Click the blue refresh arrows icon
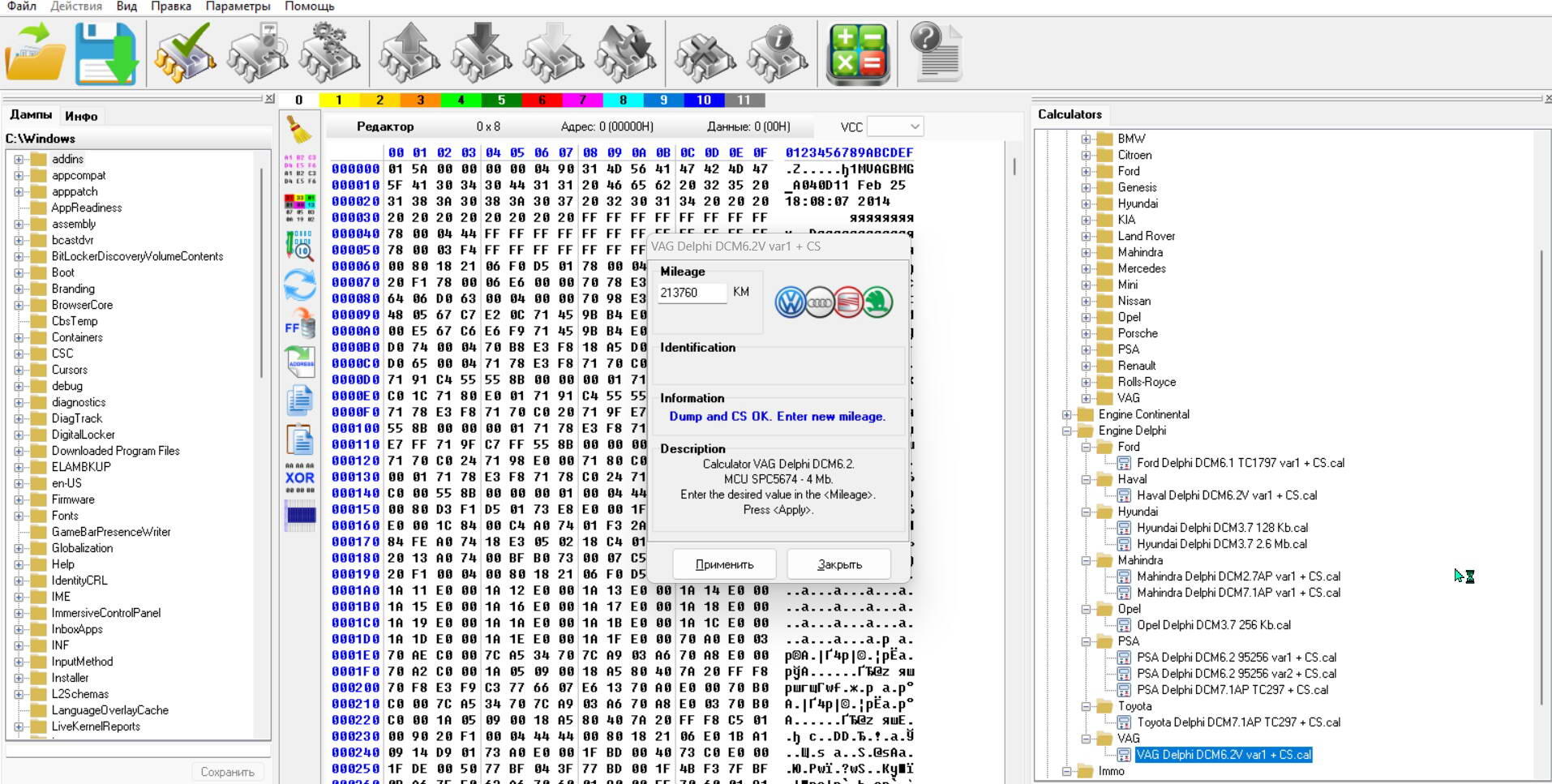 (x=300, y=285)
